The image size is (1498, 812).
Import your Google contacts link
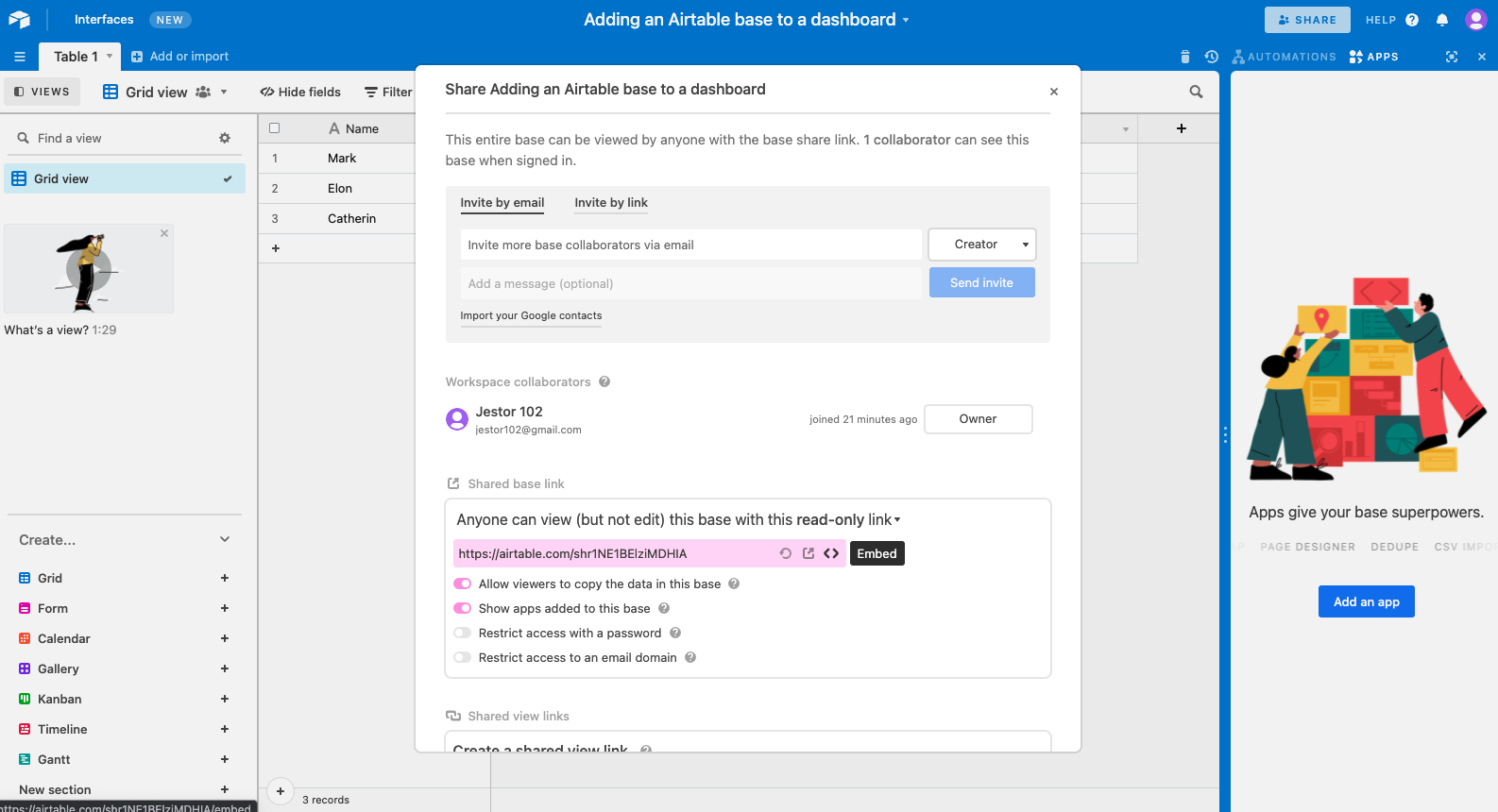(x=531, y=315)
